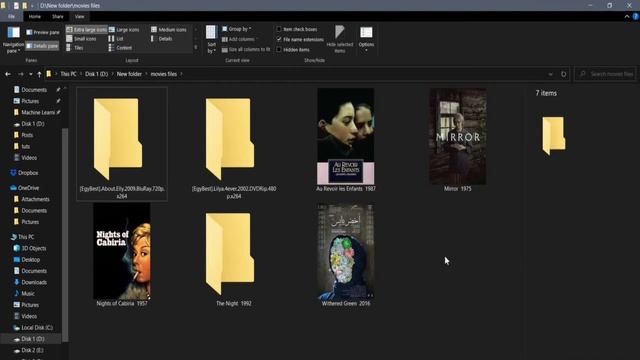640x360 pixels.
Task: Go forward with the Forward arrow
Action: (20, 74)
